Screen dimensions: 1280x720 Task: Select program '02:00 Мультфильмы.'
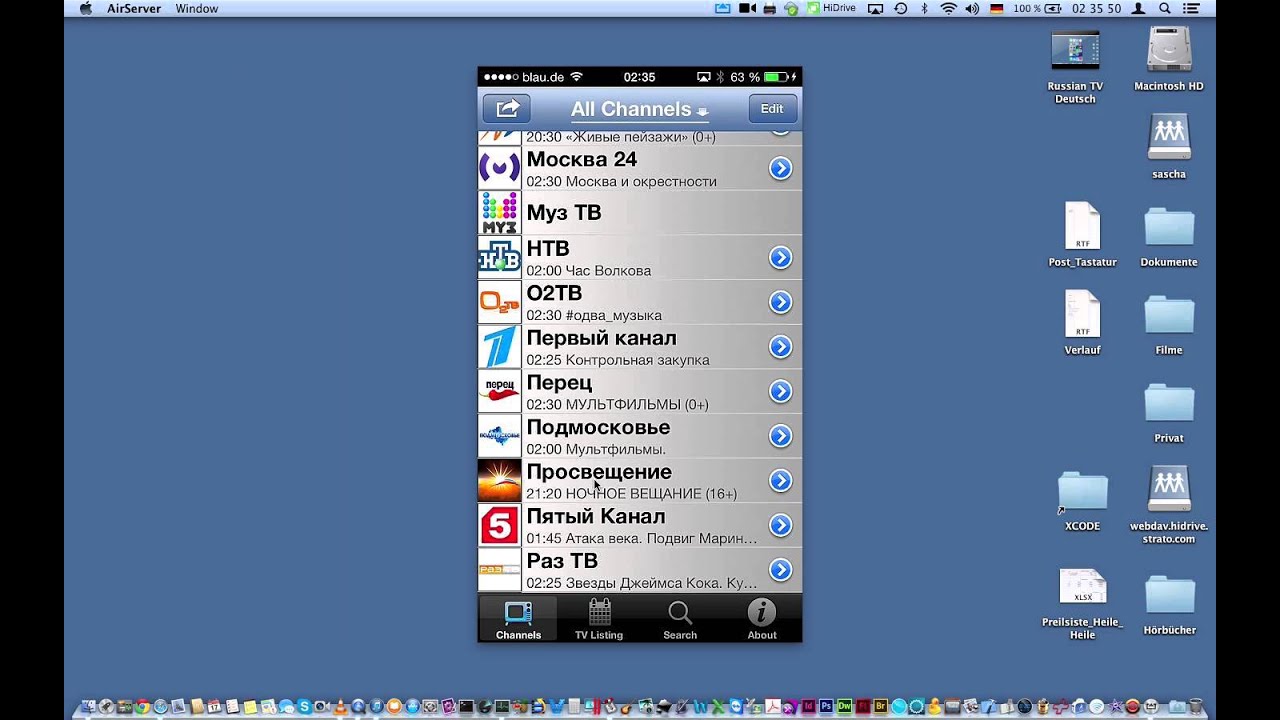tap(596, 450)
